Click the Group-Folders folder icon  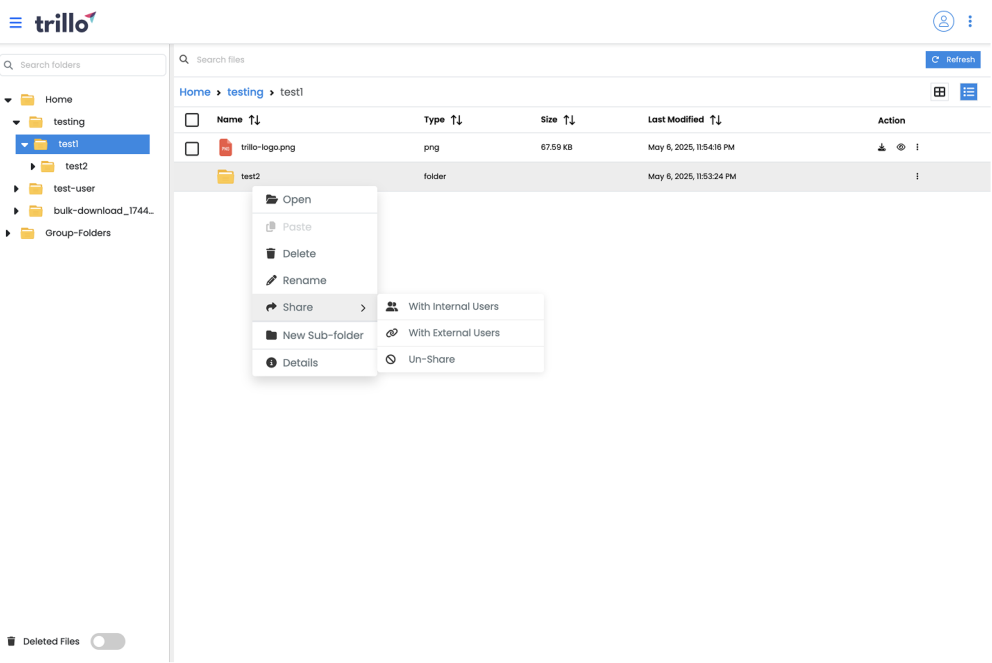pyautogui.click(x=27, y=233)
